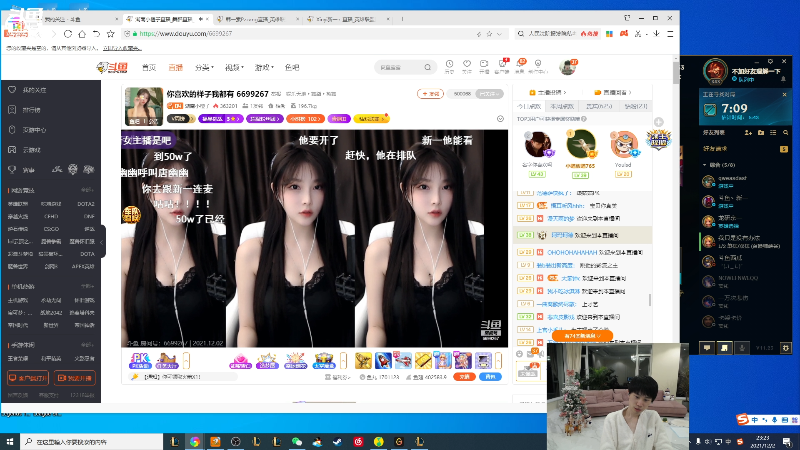Click the new-folder icon in the League friends list

pyautogui.click(x=761, y=133)
